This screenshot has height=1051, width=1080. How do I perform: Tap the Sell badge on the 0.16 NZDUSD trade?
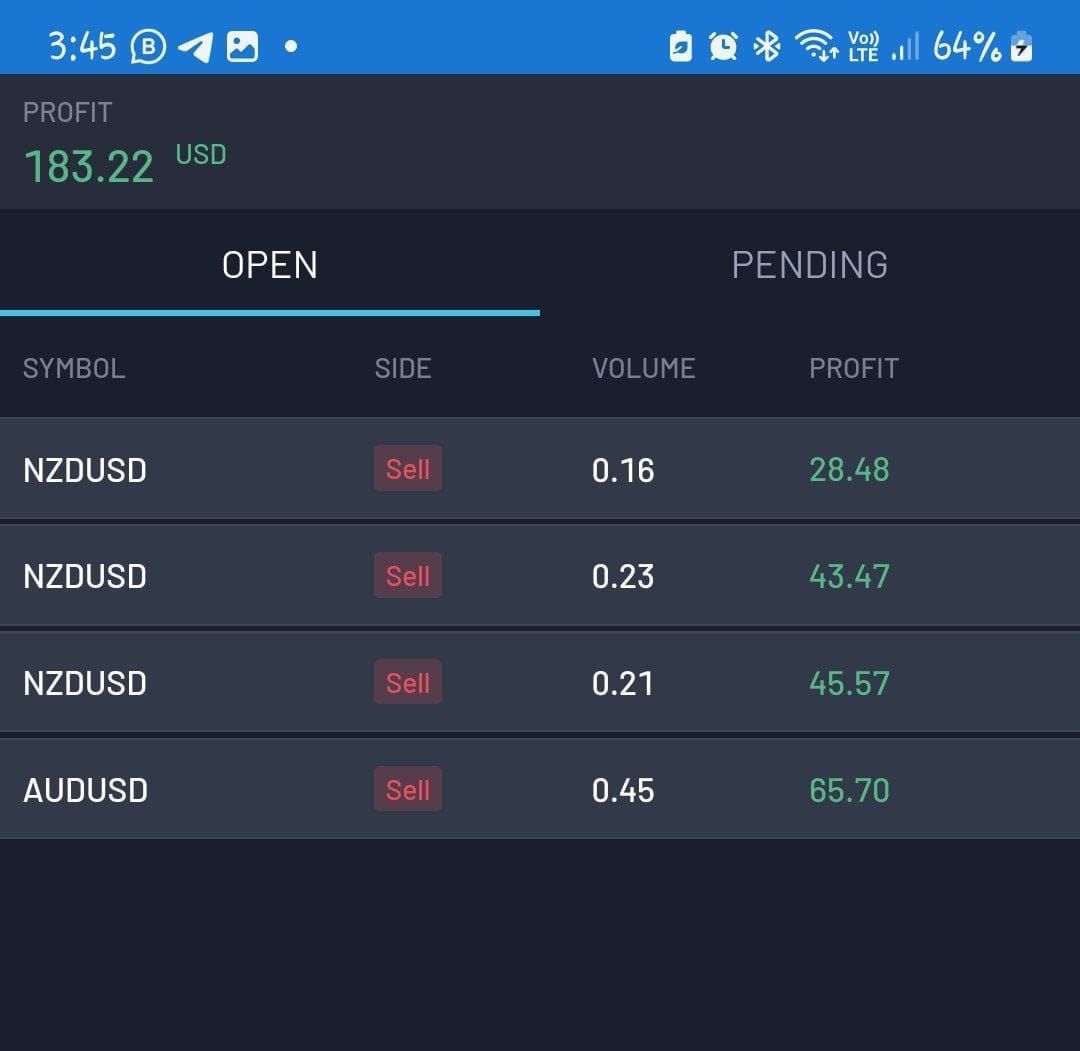(x=408, y=469)
